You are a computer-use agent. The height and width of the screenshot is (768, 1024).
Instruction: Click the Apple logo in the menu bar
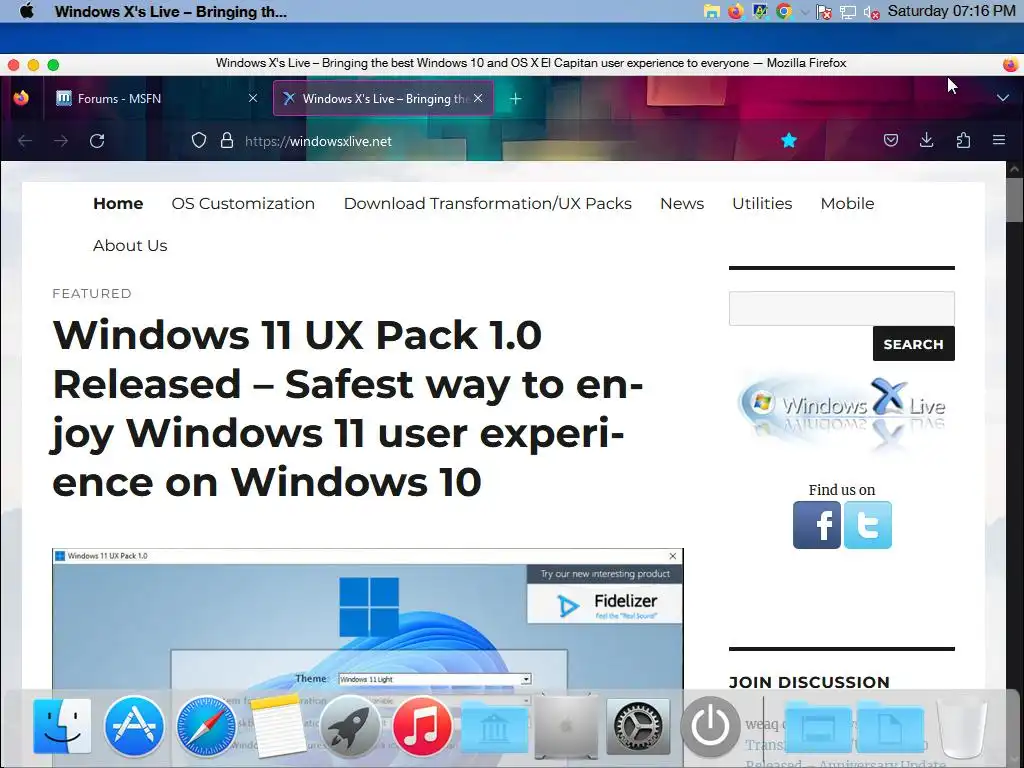click(27, 11)
